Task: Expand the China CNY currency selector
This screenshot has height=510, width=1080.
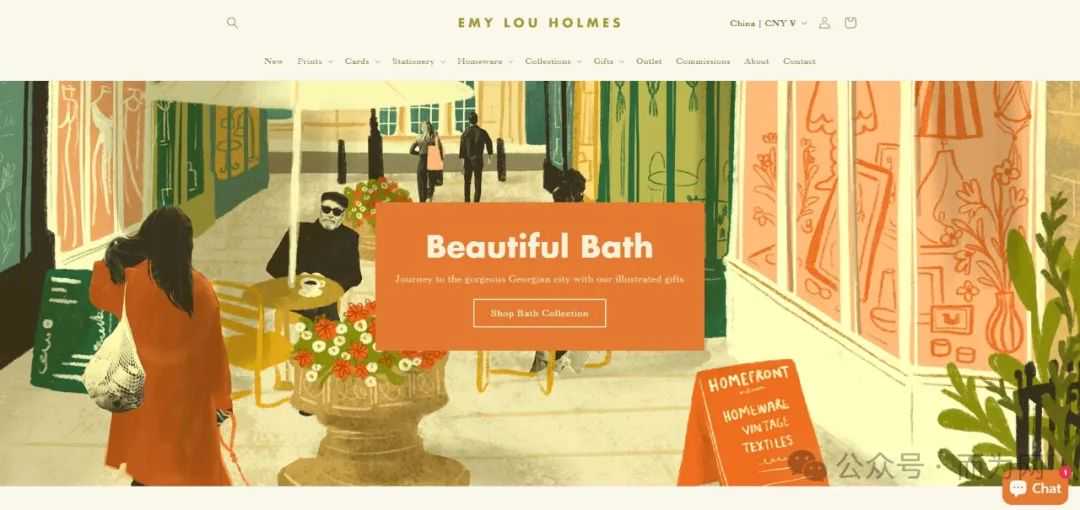Action: coord(768,23)
